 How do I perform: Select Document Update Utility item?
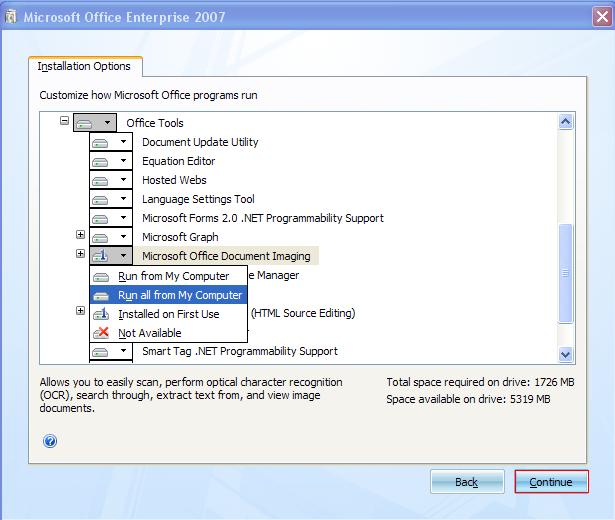[200, 142]
